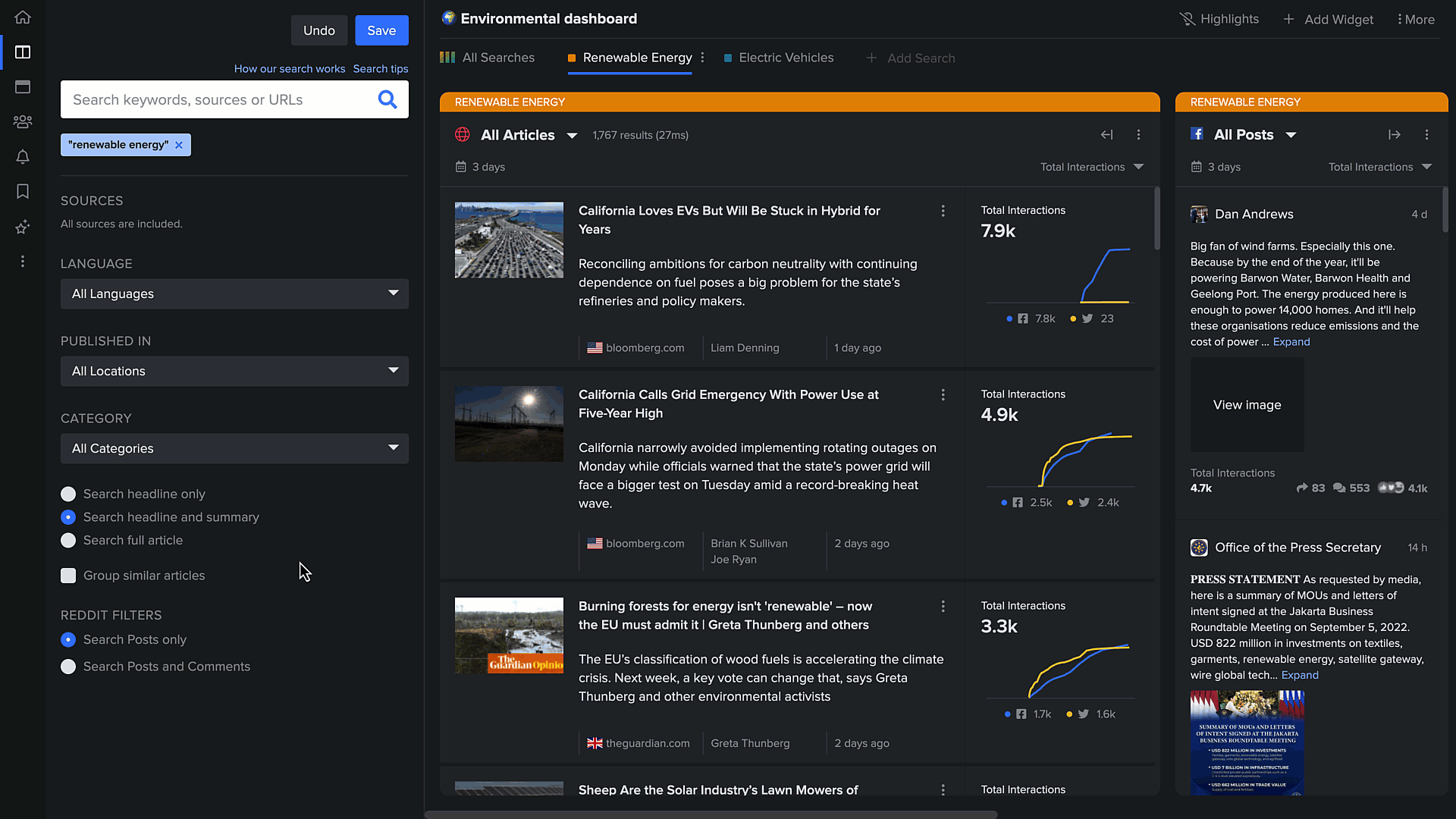Click the Undo button
This screenshot has width=1456, height=819.
pos(319,30)
